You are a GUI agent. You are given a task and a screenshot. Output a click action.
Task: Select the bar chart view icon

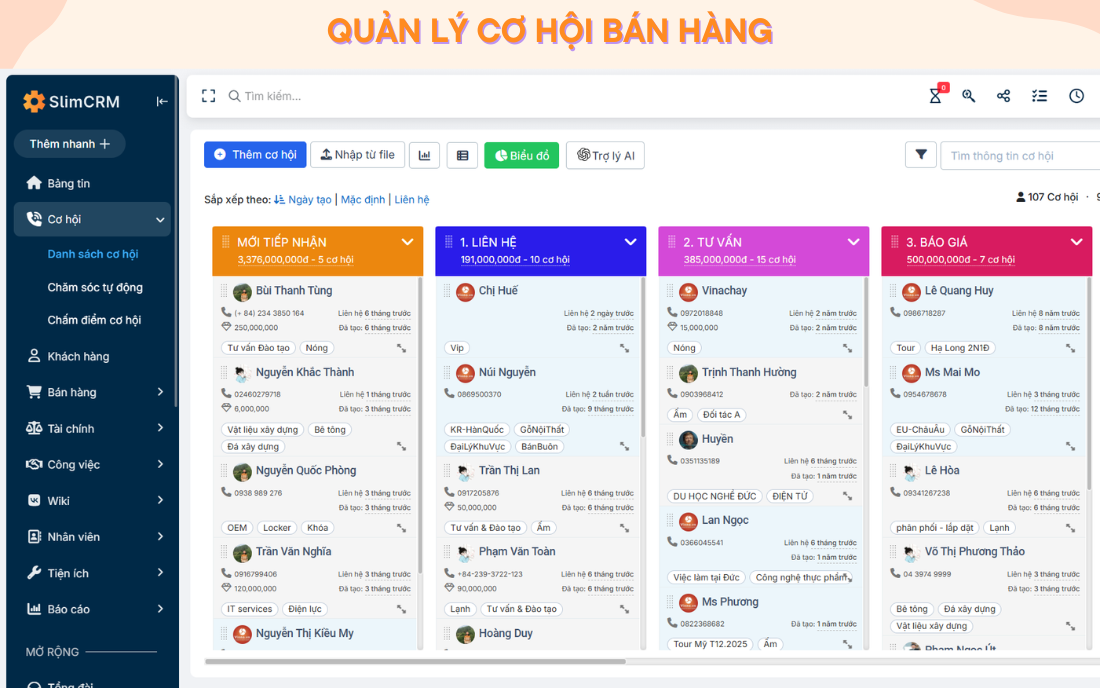pos(424,155)
